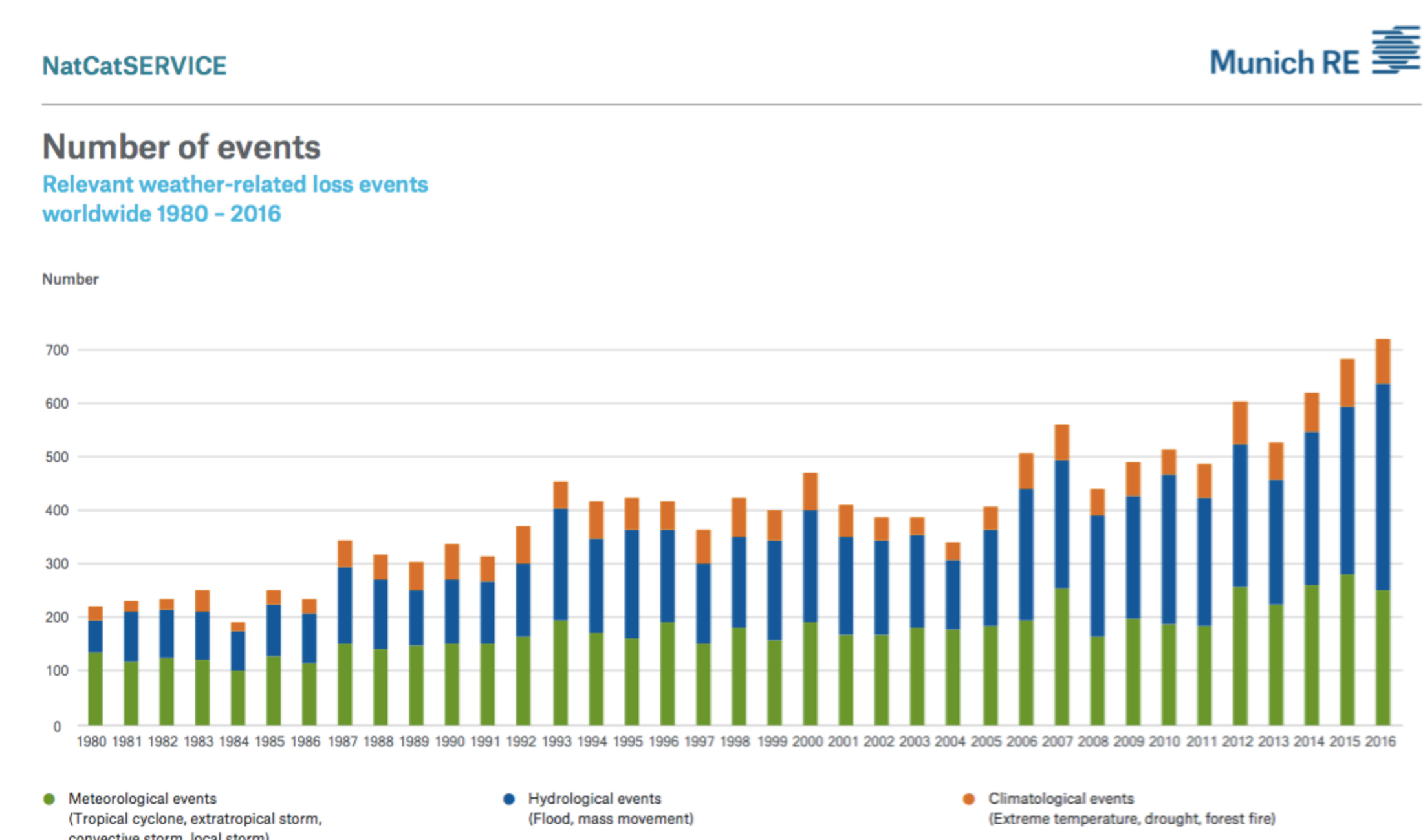Click the 2015 bar's green segment
Image resolution: width=1423 pixels, height=840 pixels.
point(1347,649)
